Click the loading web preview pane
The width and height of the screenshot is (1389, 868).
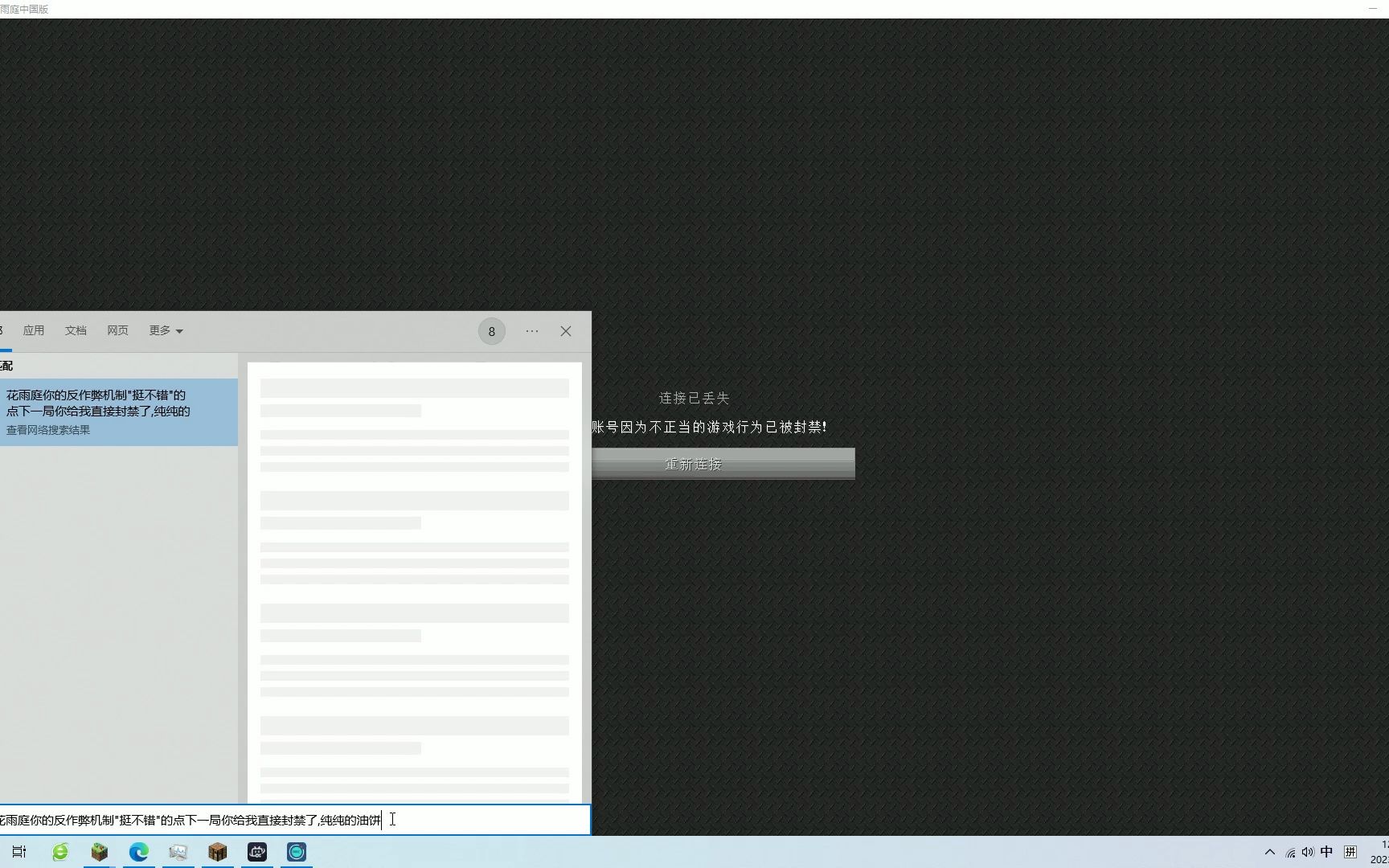(415, 583)
